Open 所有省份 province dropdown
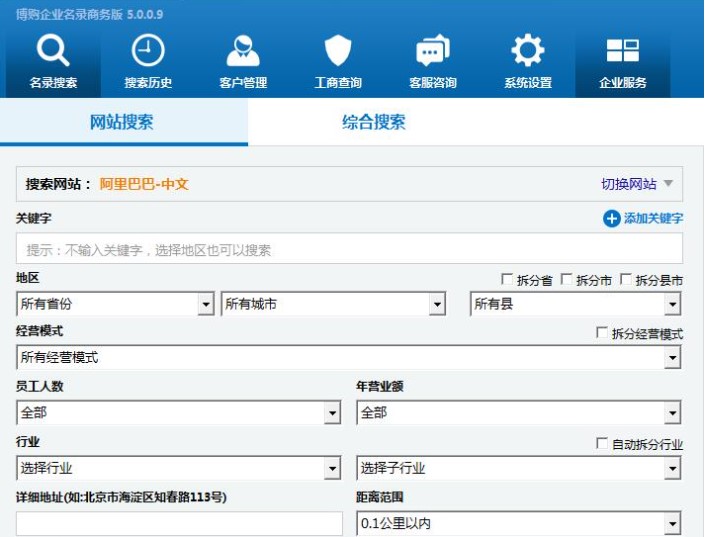 click(x=115, y=304)
